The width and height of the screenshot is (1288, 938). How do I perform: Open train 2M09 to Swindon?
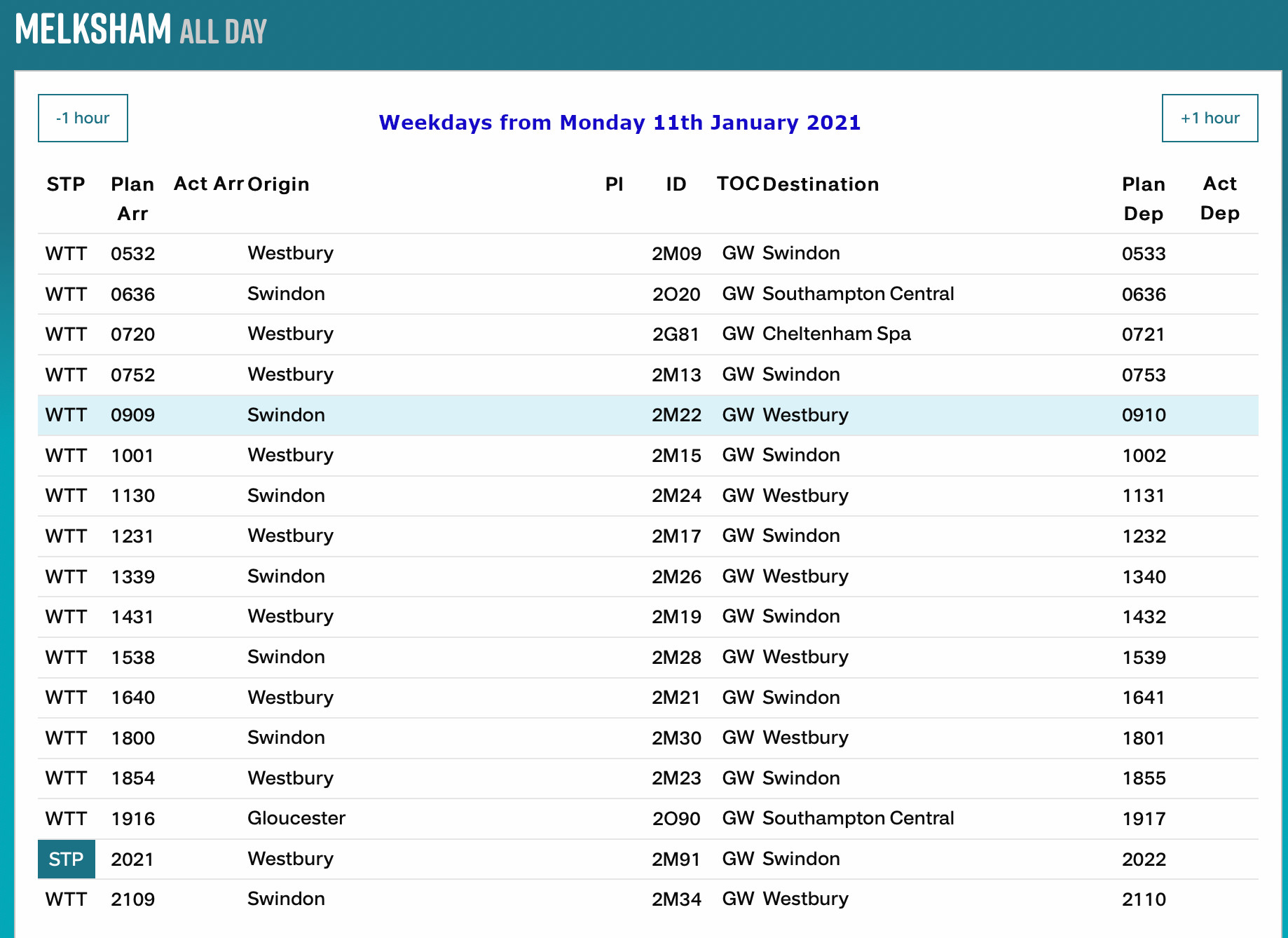point(676,254)
